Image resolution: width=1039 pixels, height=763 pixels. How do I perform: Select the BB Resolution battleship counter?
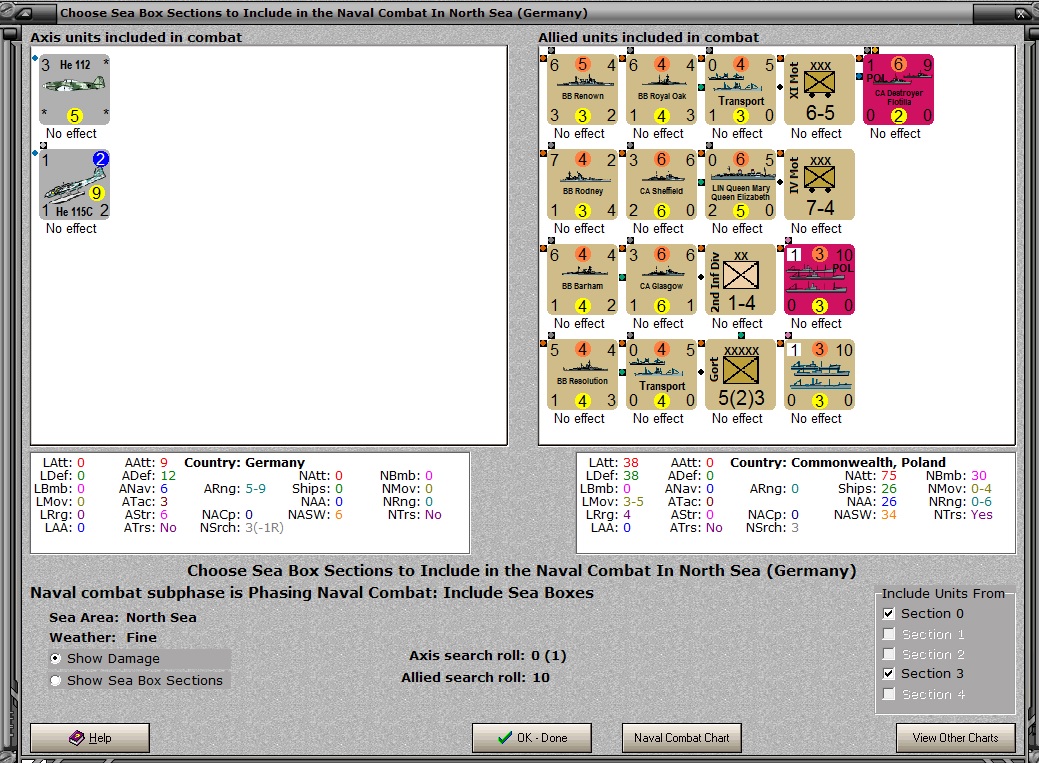pyautogui.click(x=582, y=375)
